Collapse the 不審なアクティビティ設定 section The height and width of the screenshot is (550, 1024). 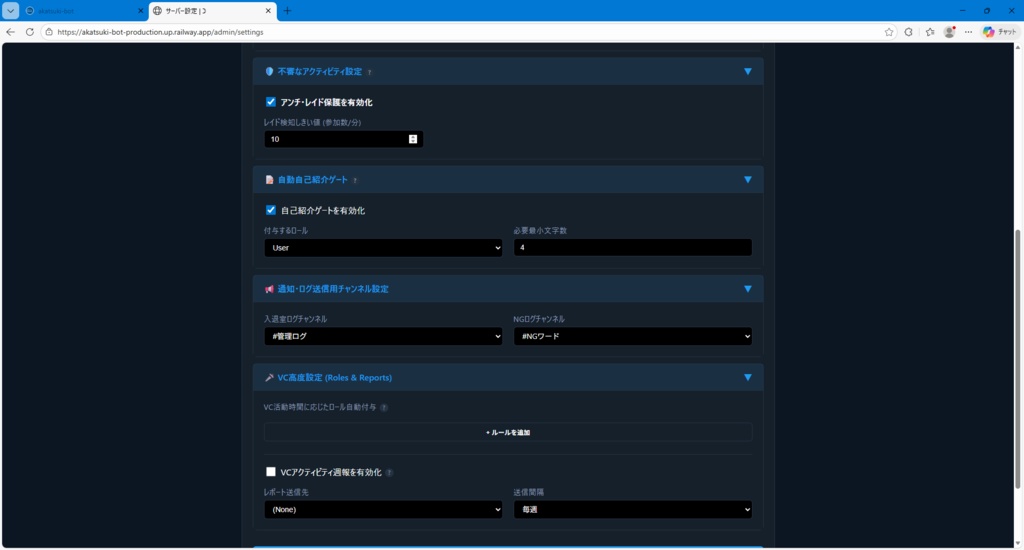pyautogui.click(x=748, y=72)
